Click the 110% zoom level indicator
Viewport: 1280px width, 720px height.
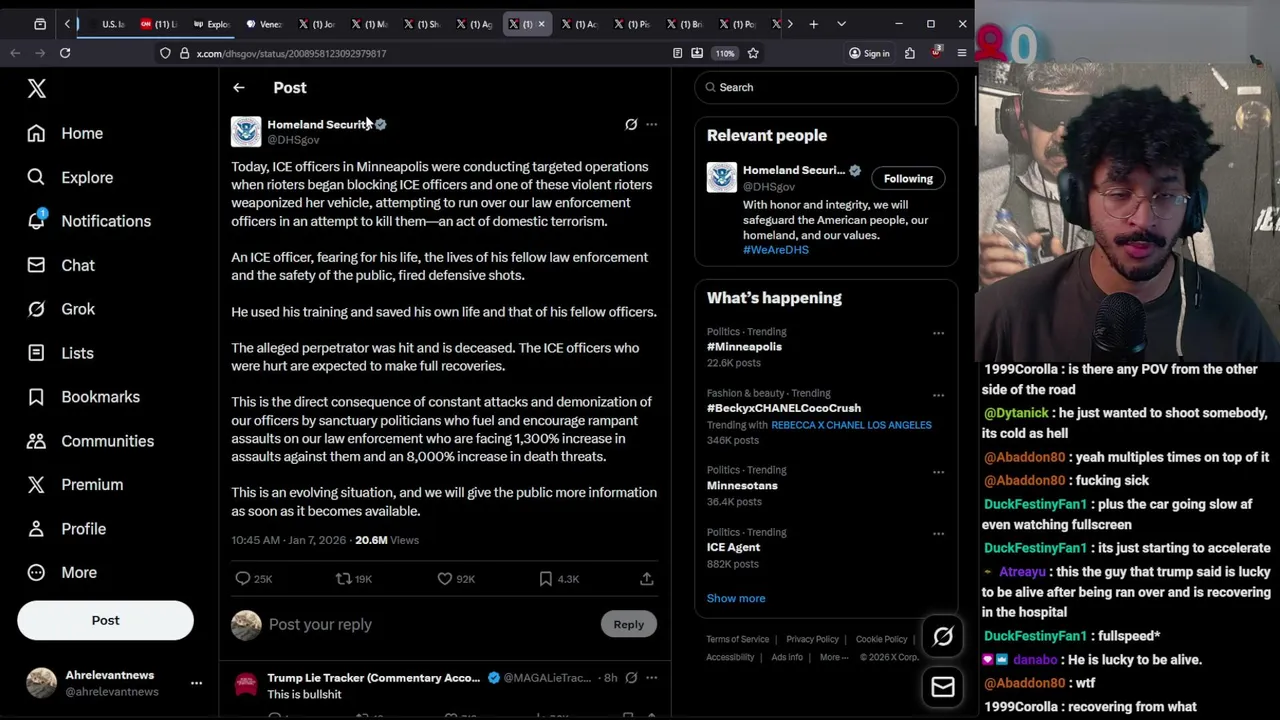(x=725, y=53)
